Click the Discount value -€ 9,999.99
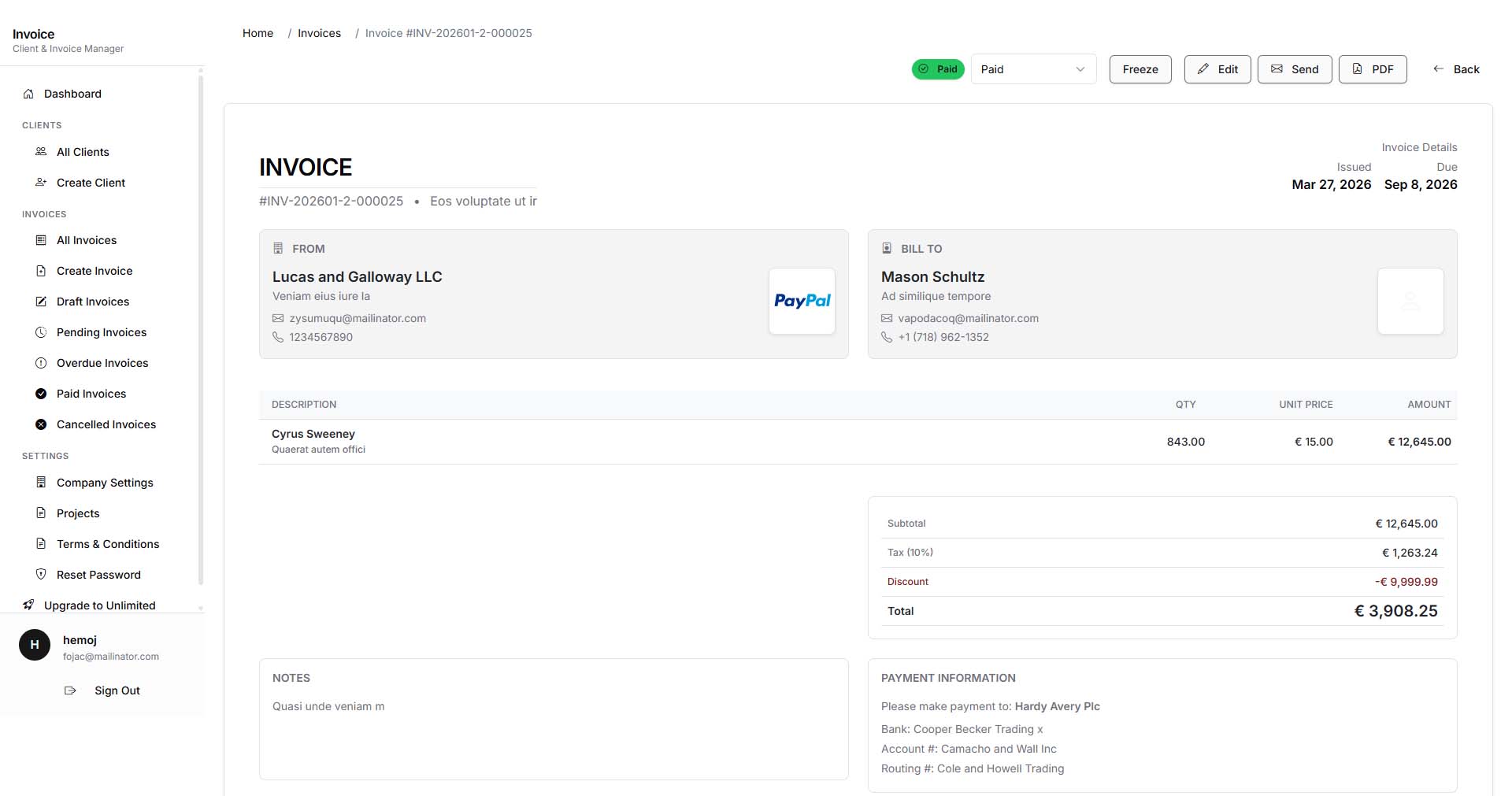 click(1406, 582)
